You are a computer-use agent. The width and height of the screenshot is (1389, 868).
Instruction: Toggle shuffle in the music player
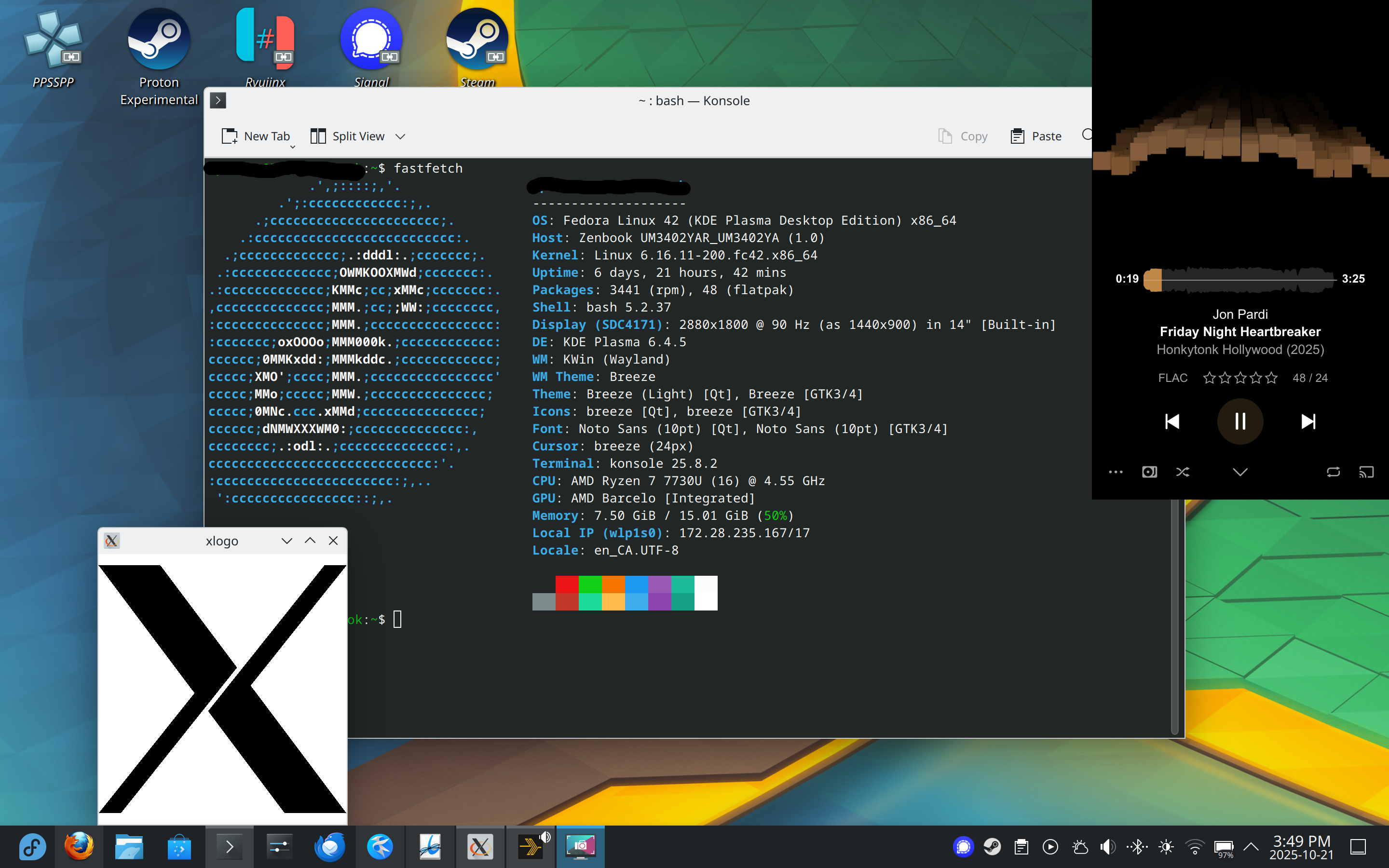tap(1183, 472)
